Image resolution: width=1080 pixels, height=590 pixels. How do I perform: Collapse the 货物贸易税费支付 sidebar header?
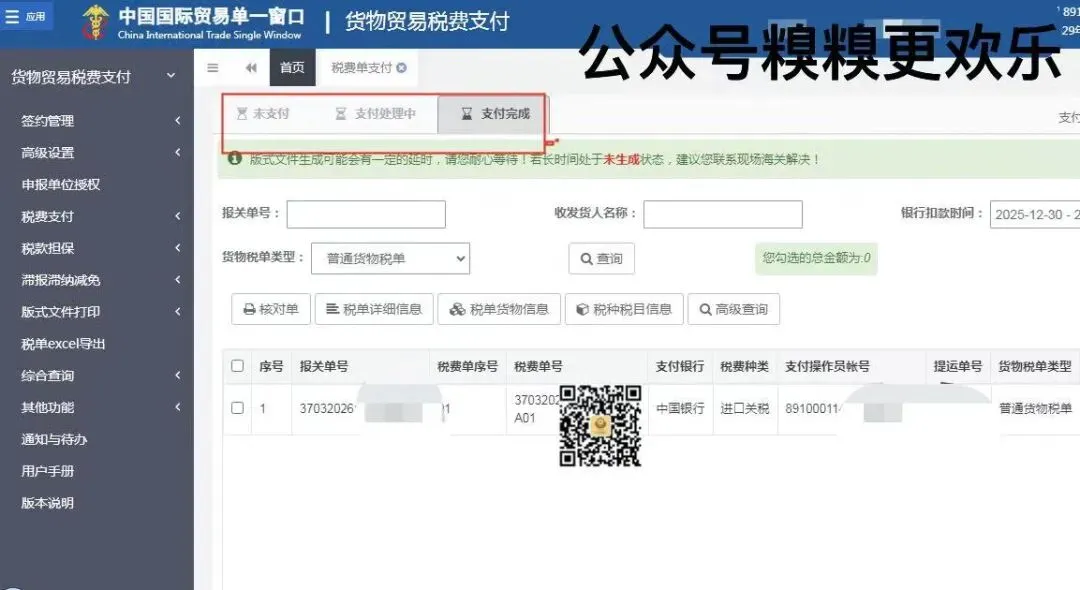click(x=171, y=76)
